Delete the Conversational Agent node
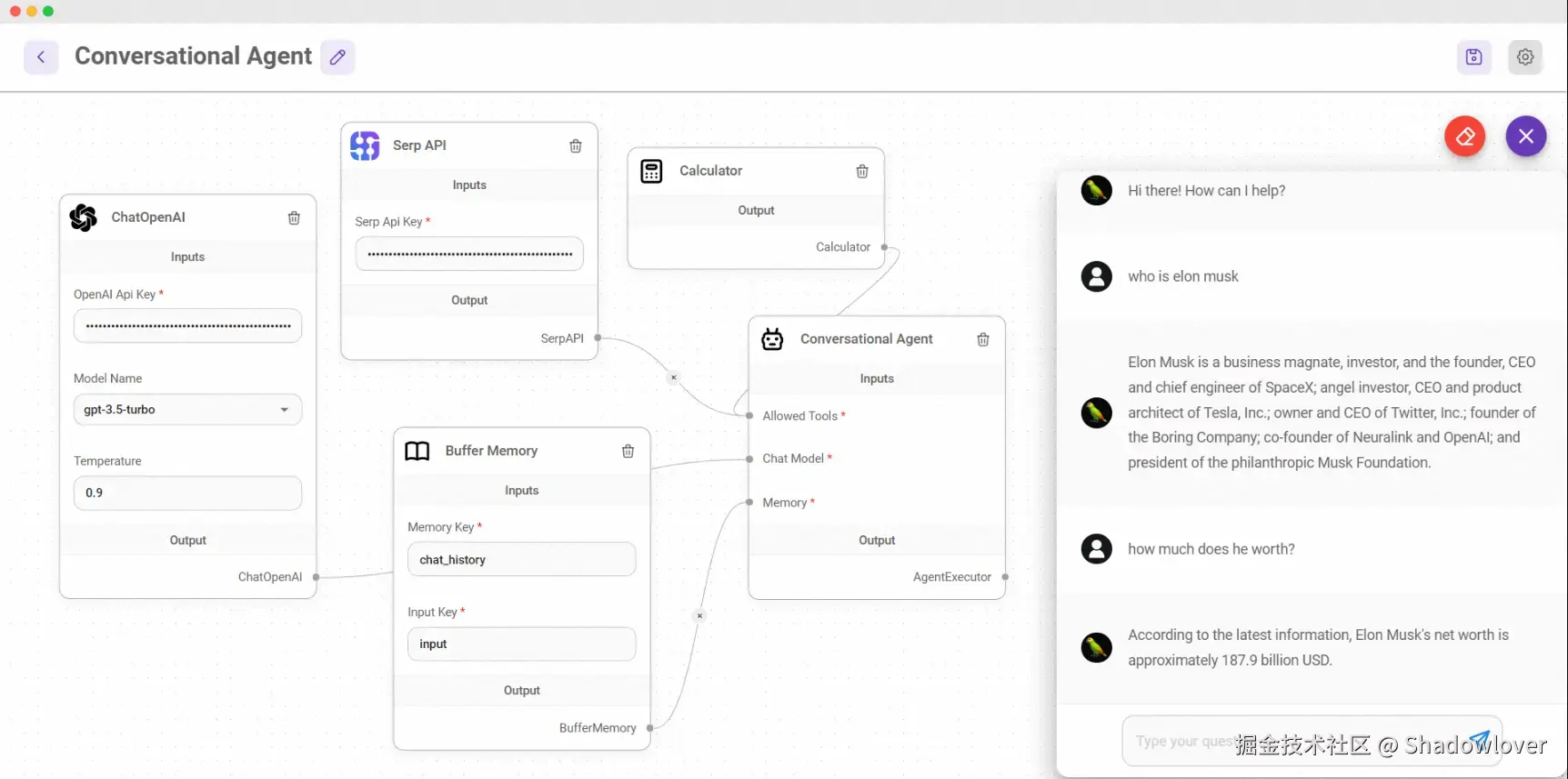The image size is (1568, 779). [983, 339]
